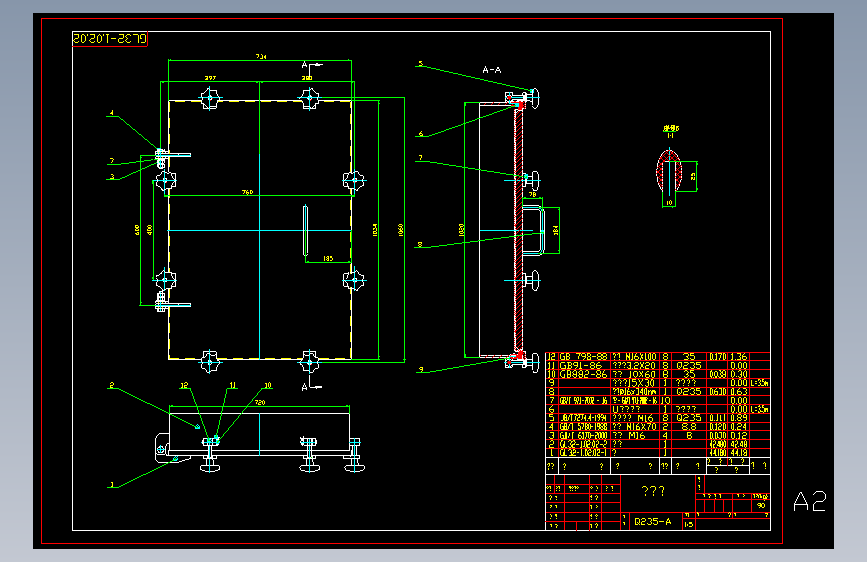Click the 1.36 weight cell in row 12
This screenshot has height=562, width=867.
point(739,357)
